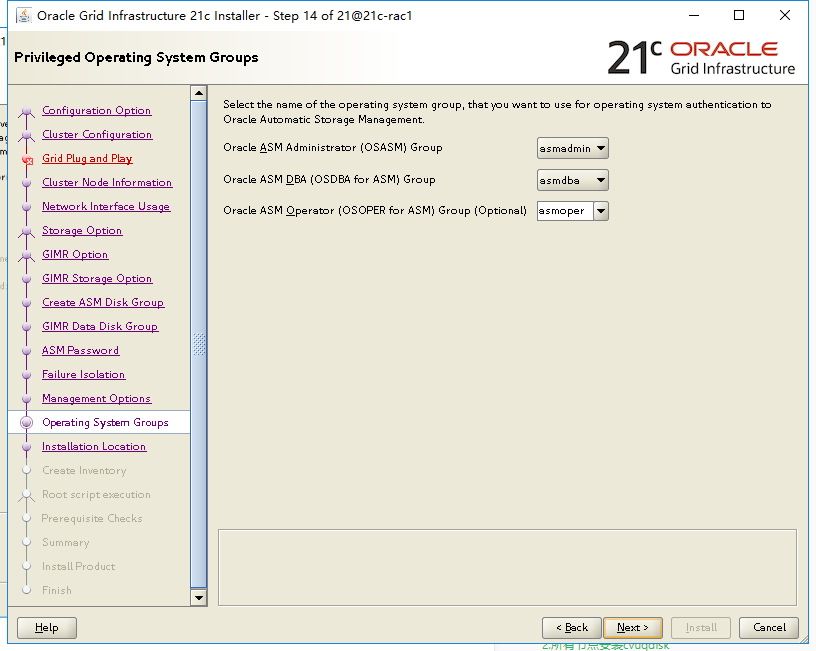Click the asmoper text field in OSOPER combo box
The image size is (816, 651).
click(x=565, y=211)
